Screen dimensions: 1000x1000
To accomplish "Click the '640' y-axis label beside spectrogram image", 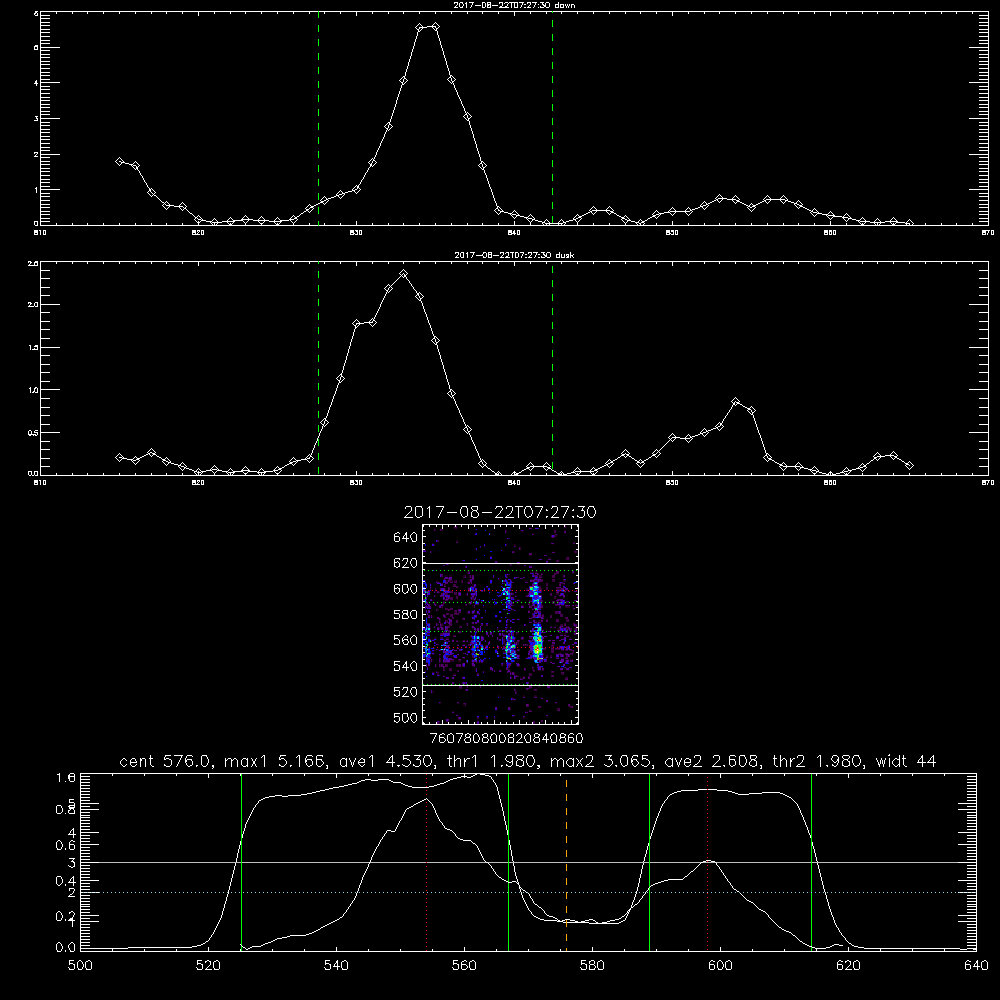I will tap(406, 538).
